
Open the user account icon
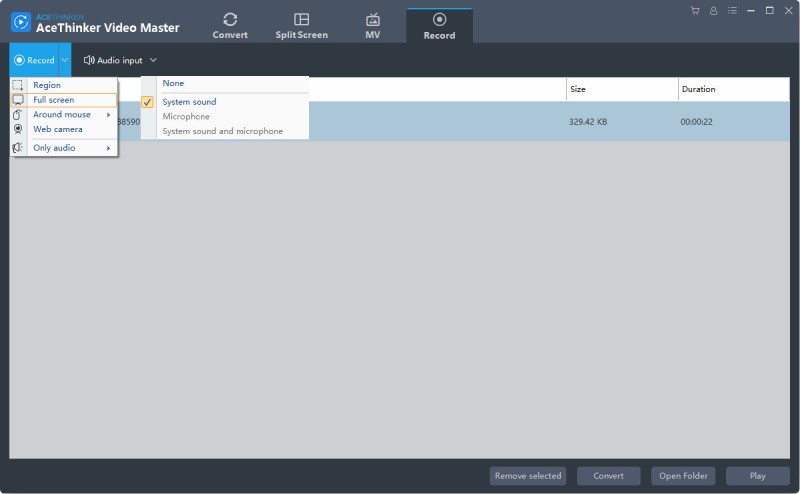click(x=713, y=11)
